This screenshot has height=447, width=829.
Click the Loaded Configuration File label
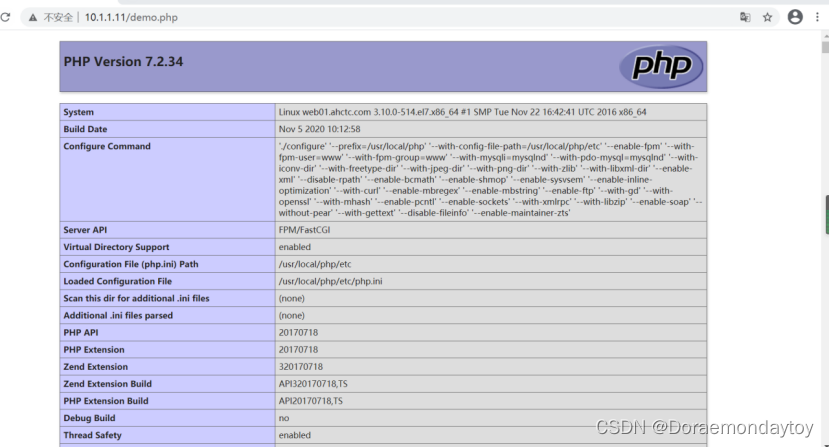(117, 281)
